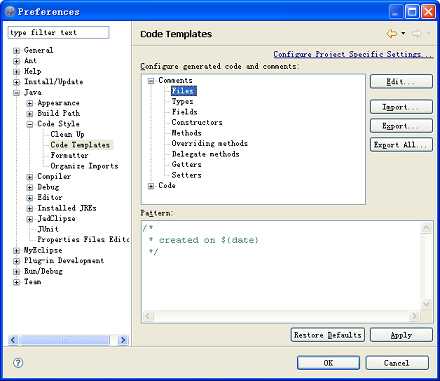This screenshot has height=381, width=440.
Task: Select the General tree label
Action: 38,50
